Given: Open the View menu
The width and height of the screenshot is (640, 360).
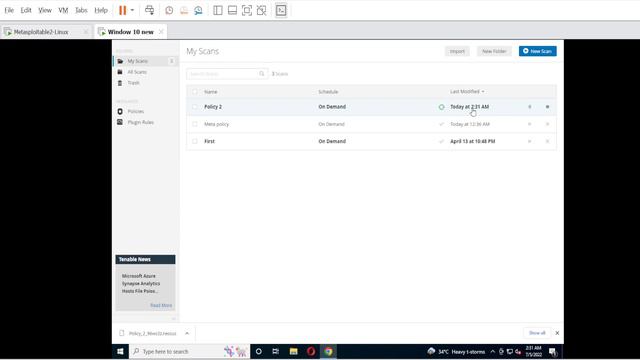Looking at the screenshot, I should (x=45, y=10).
